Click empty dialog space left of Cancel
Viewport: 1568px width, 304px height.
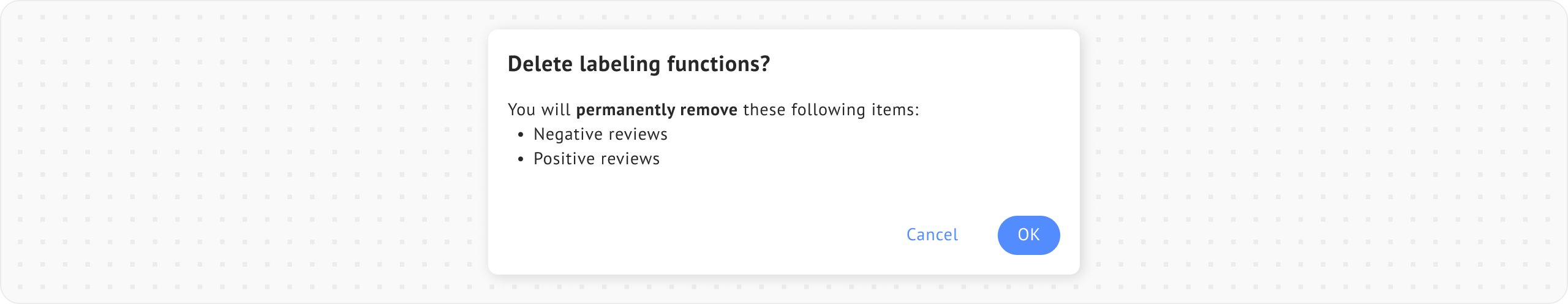704,235
